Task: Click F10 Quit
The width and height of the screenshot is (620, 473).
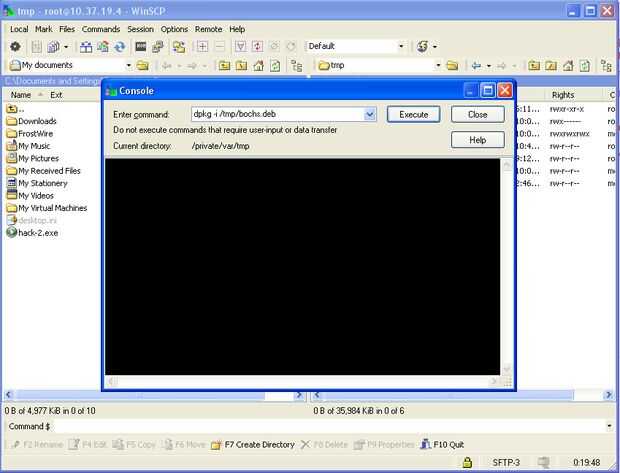Action: 442,445
